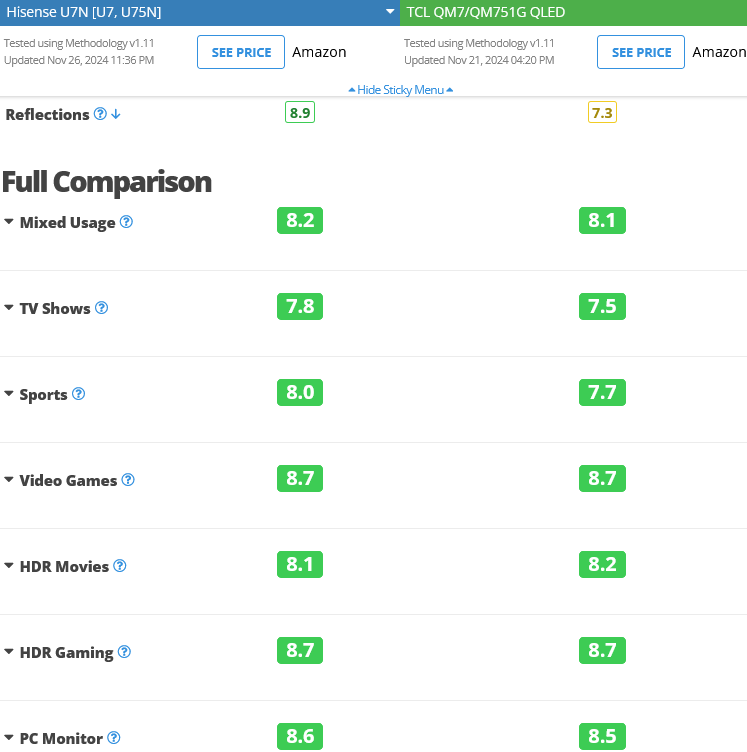
Task: Expand the HDR Gaming row triangle
Action: tap(9, 651)
